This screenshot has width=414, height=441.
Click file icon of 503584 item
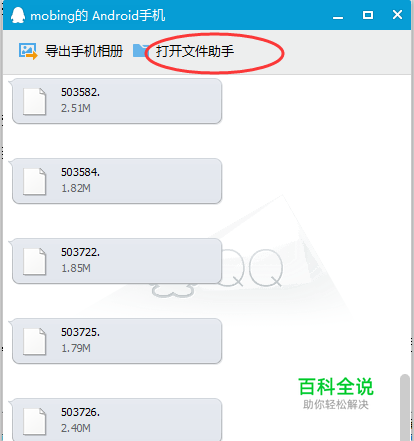tap(34, 182)
